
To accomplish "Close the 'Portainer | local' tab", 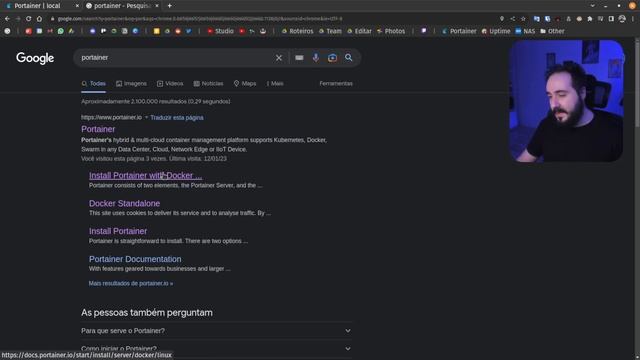I will (77, 6).
